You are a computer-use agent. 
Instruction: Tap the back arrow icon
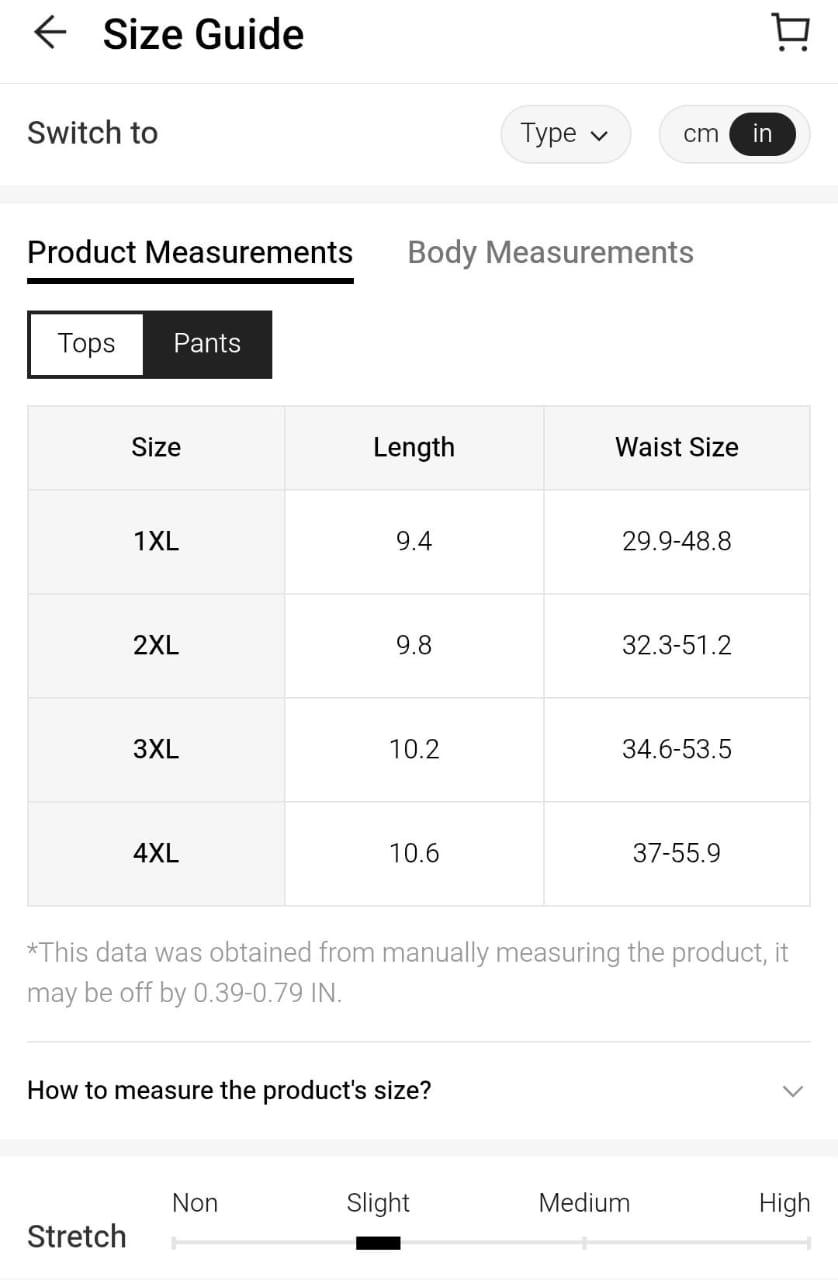[x=49, y=33]
